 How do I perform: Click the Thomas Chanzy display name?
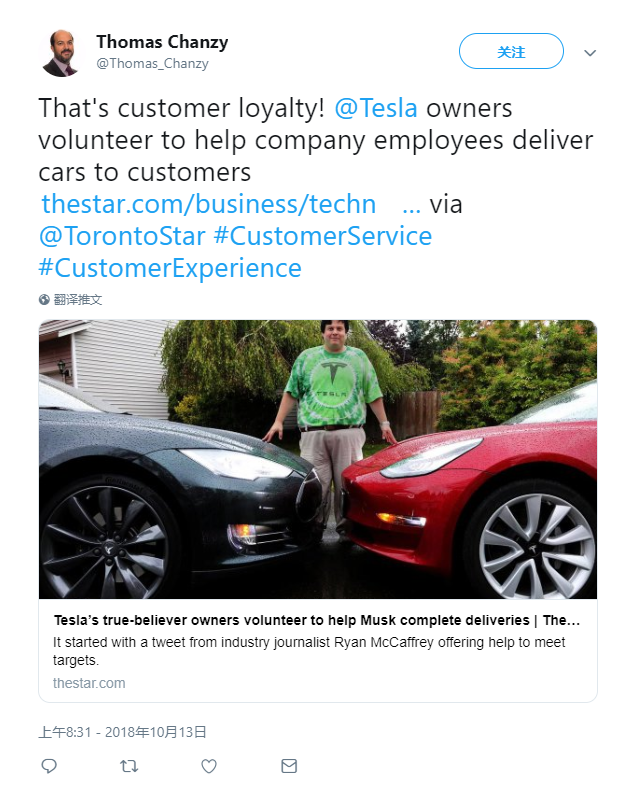(162, 42)
